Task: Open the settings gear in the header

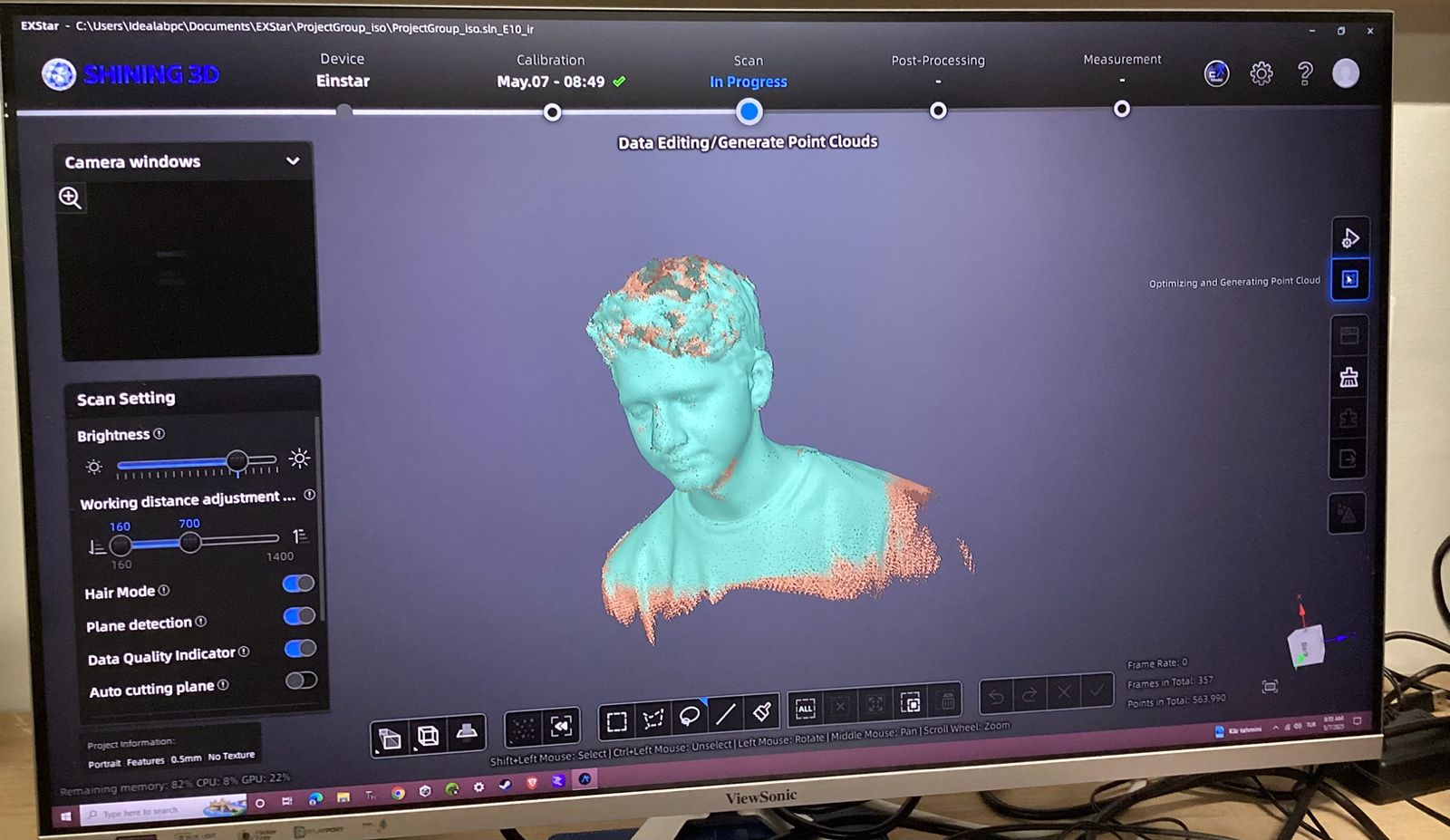Action: [1261, 73]
